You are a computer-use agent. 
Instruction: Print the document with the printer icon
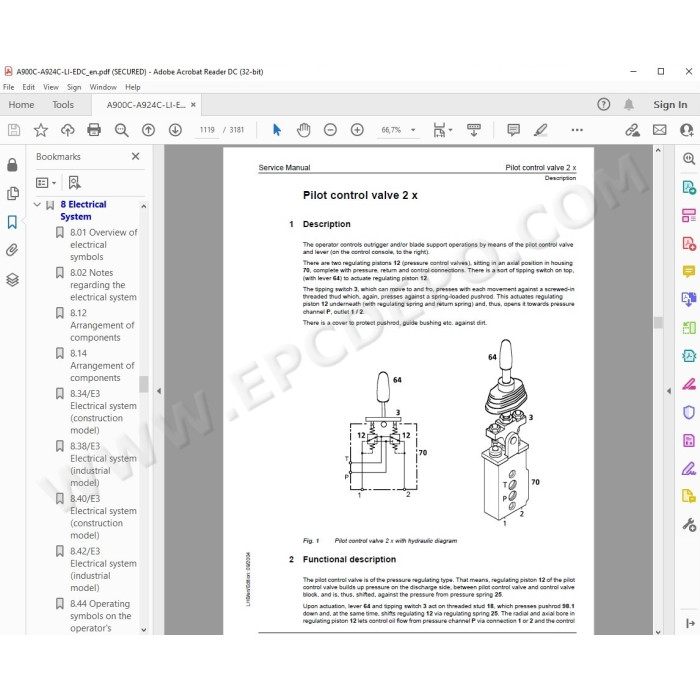click(94, 130)
